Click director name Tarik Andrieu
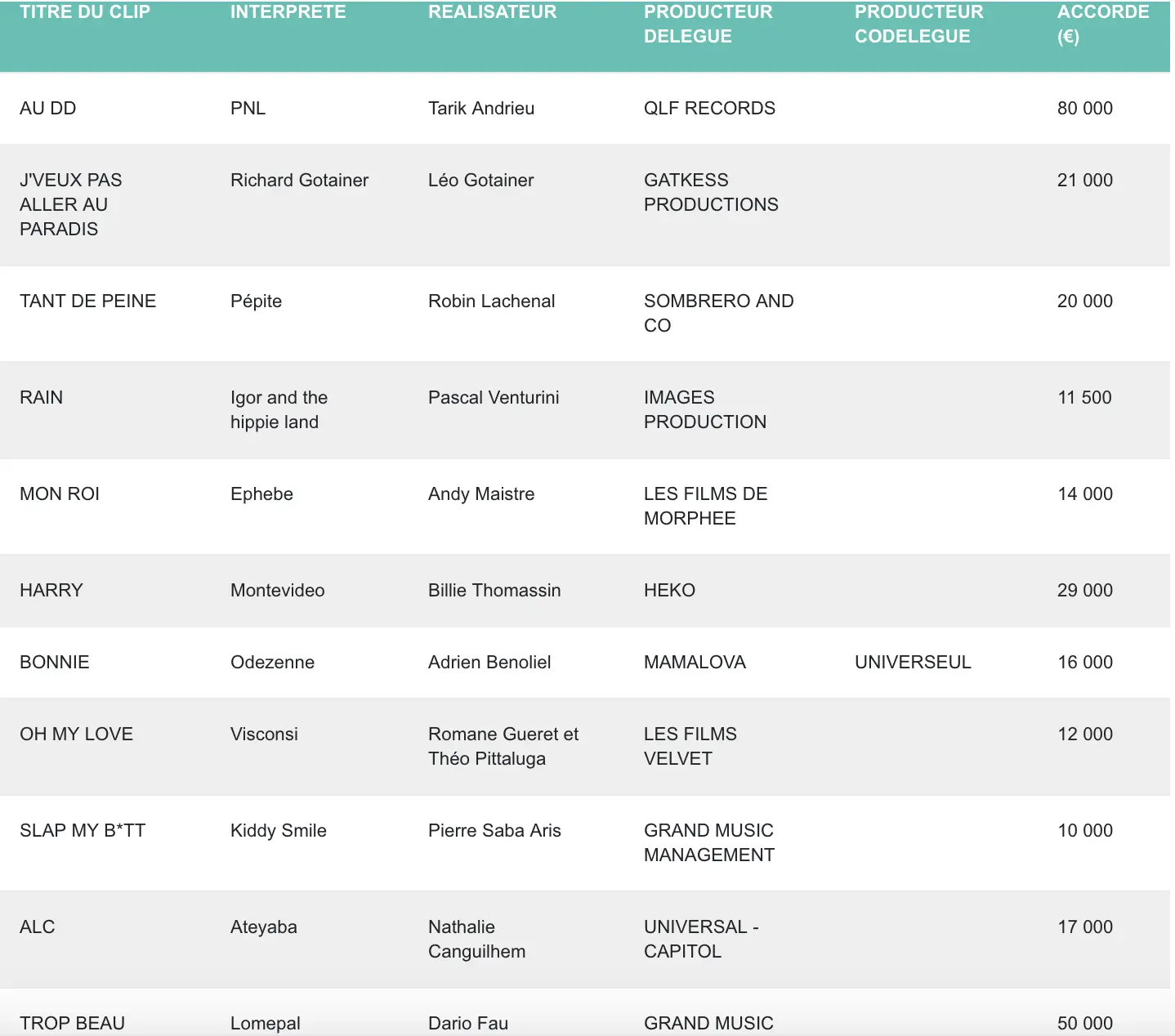Screen dimensions: 1175x1036 click(481, 109)
